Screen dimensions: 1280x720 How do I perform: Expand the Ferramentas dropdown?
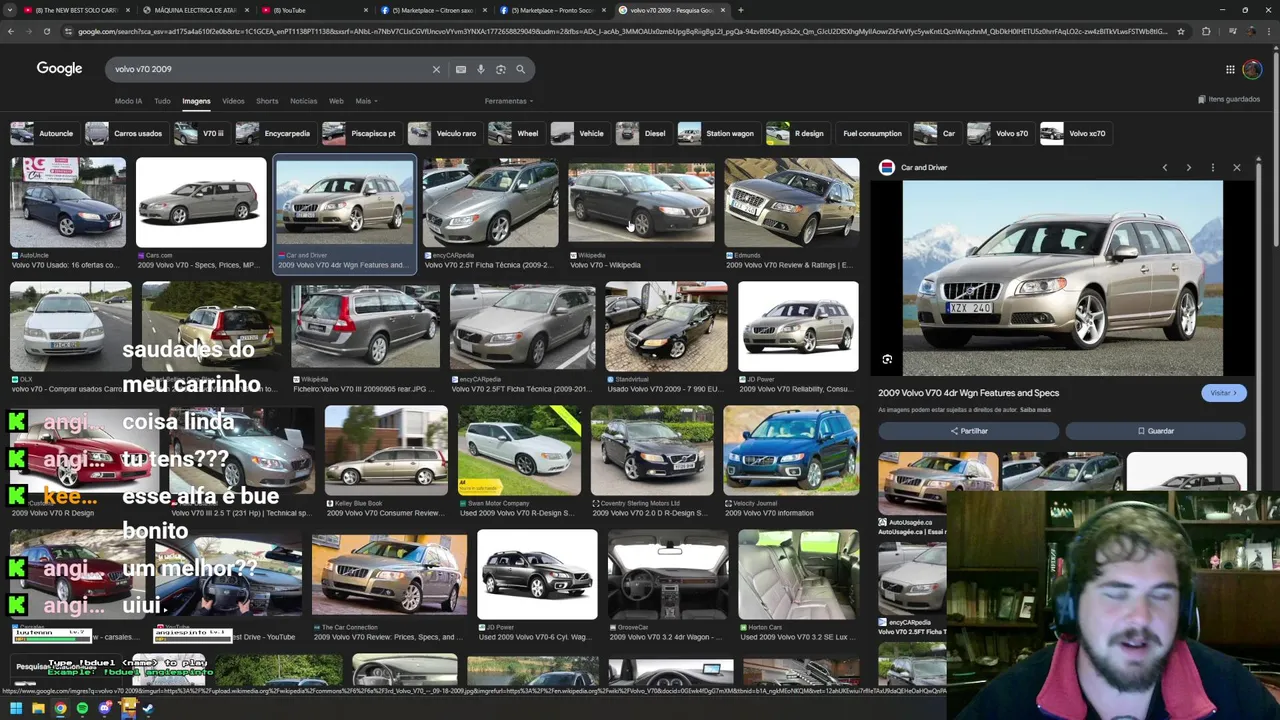[x=509, y=101]
